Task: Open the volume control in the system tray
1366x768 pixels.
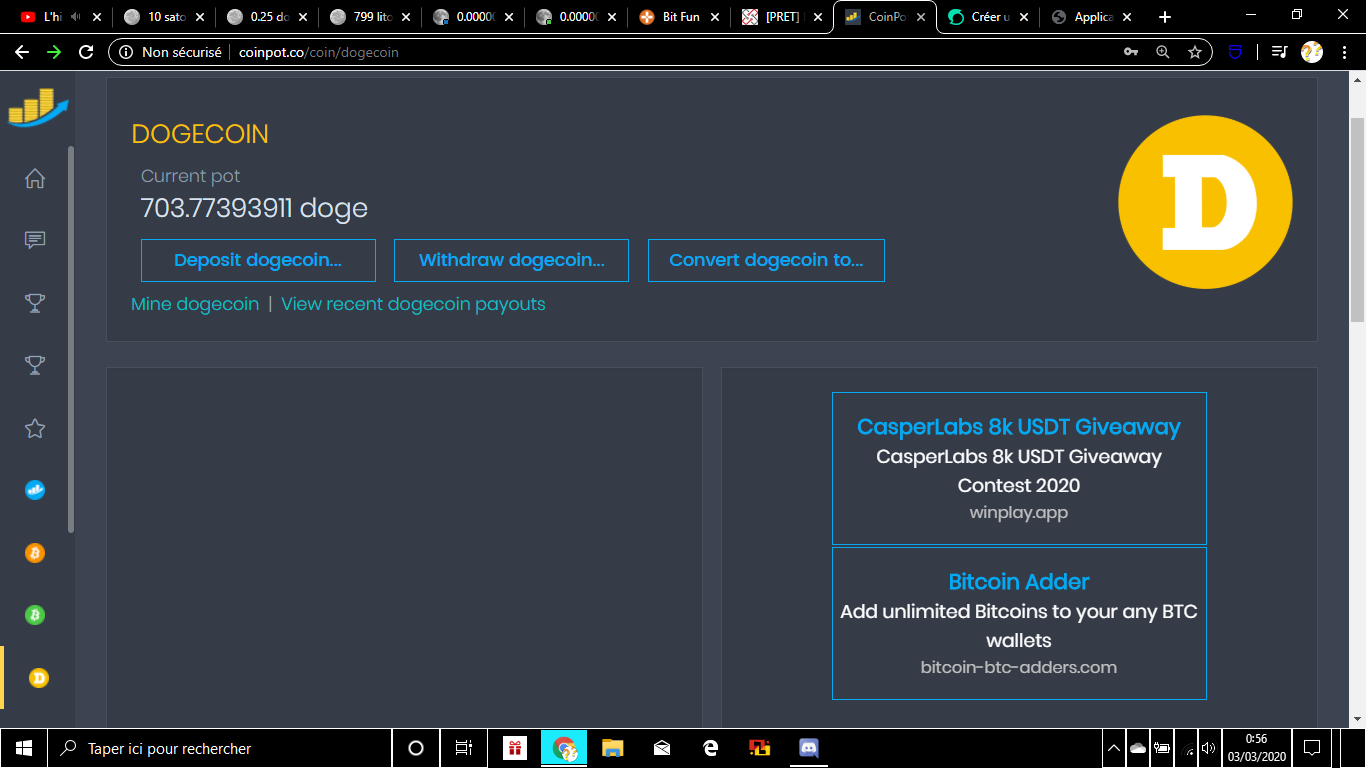Action: pos(1208,748)
